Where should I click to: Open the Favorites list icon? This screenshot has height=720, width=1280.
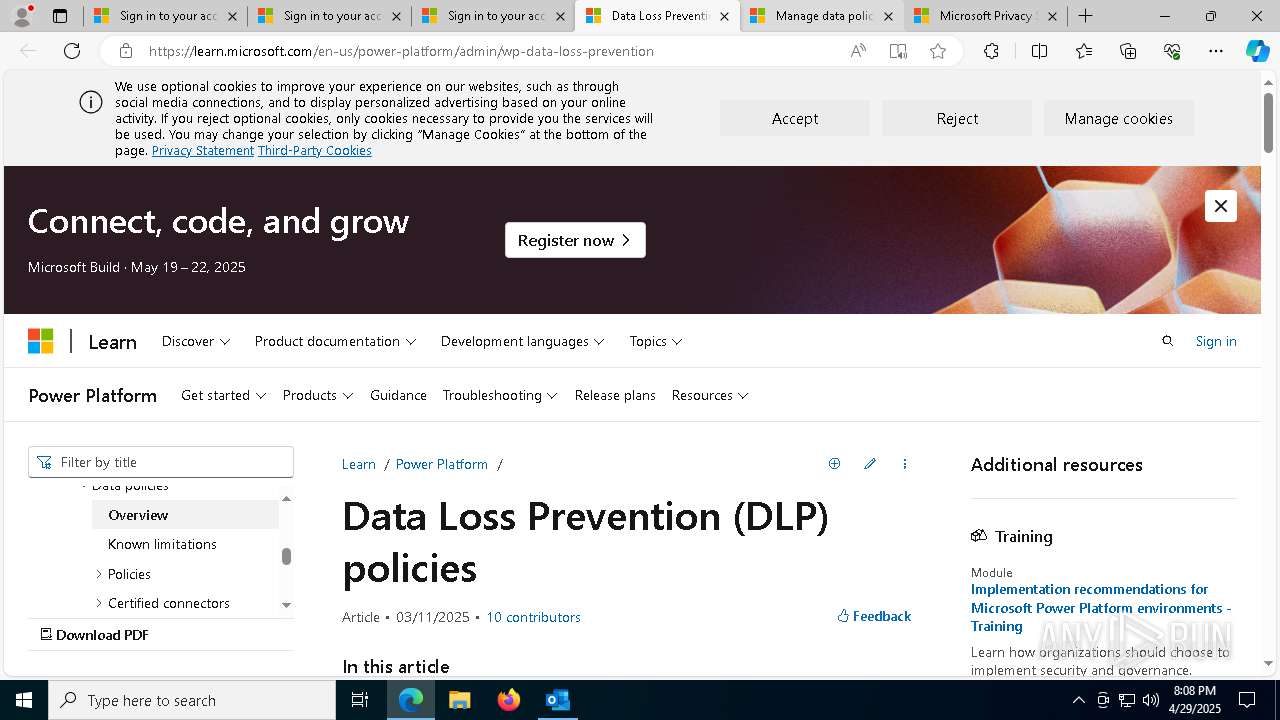[1084, 51]
